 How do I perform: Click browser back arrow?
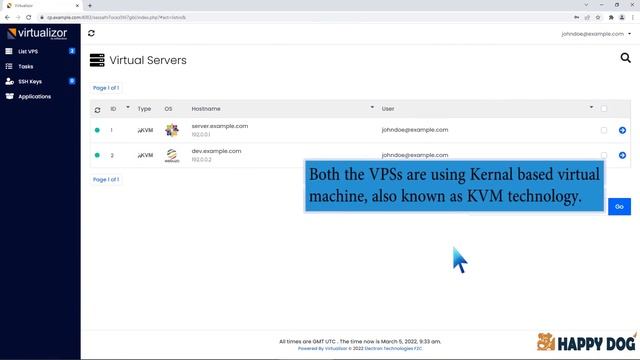click(x=7, y=18)
